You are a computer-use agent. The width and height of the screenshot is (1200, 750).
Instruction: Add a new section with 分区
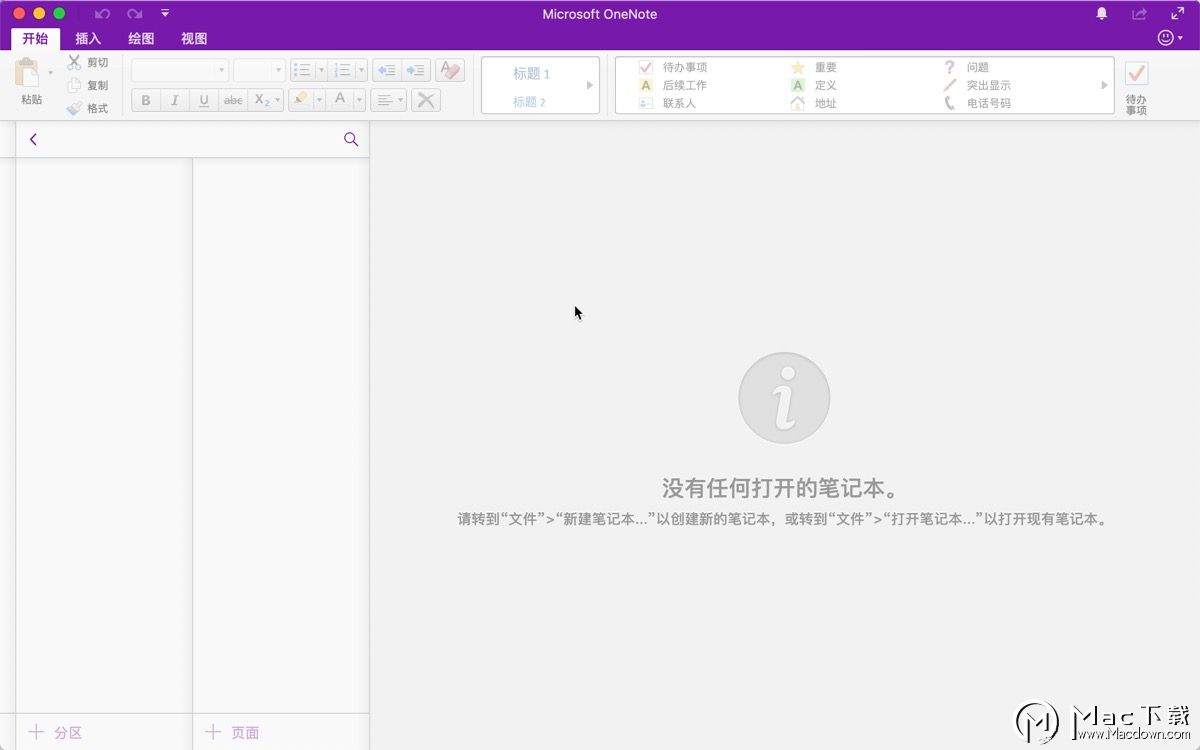[x=56, y=732]
